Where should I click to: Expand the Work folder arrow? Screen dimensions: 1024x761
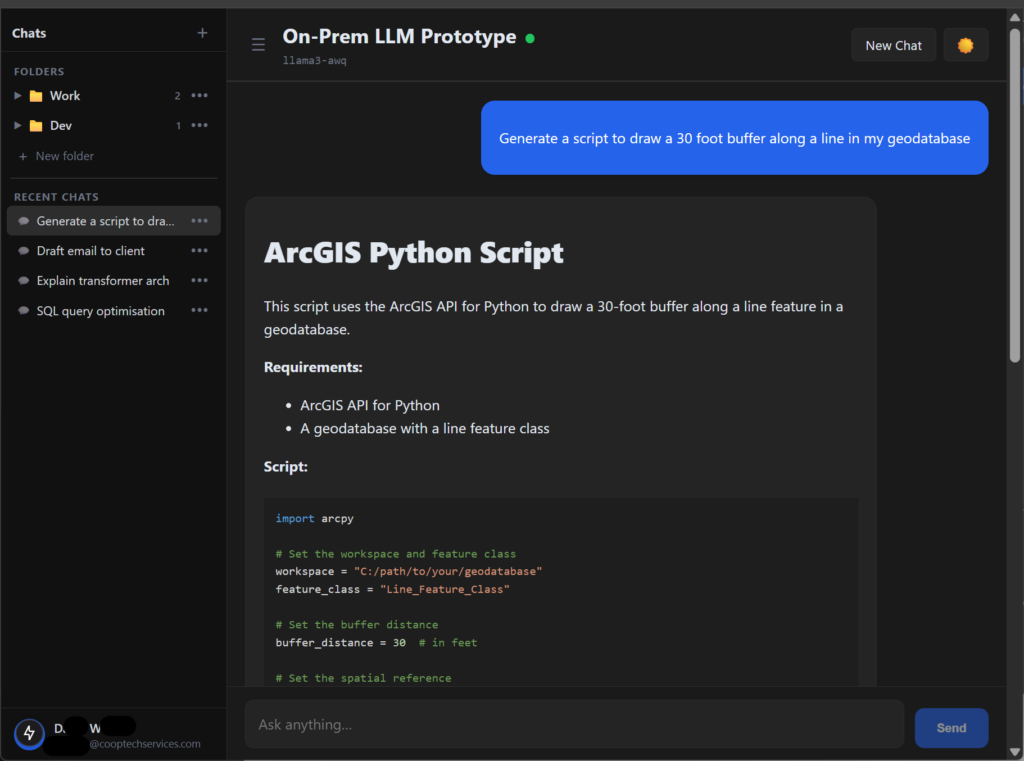coord(18,96)
